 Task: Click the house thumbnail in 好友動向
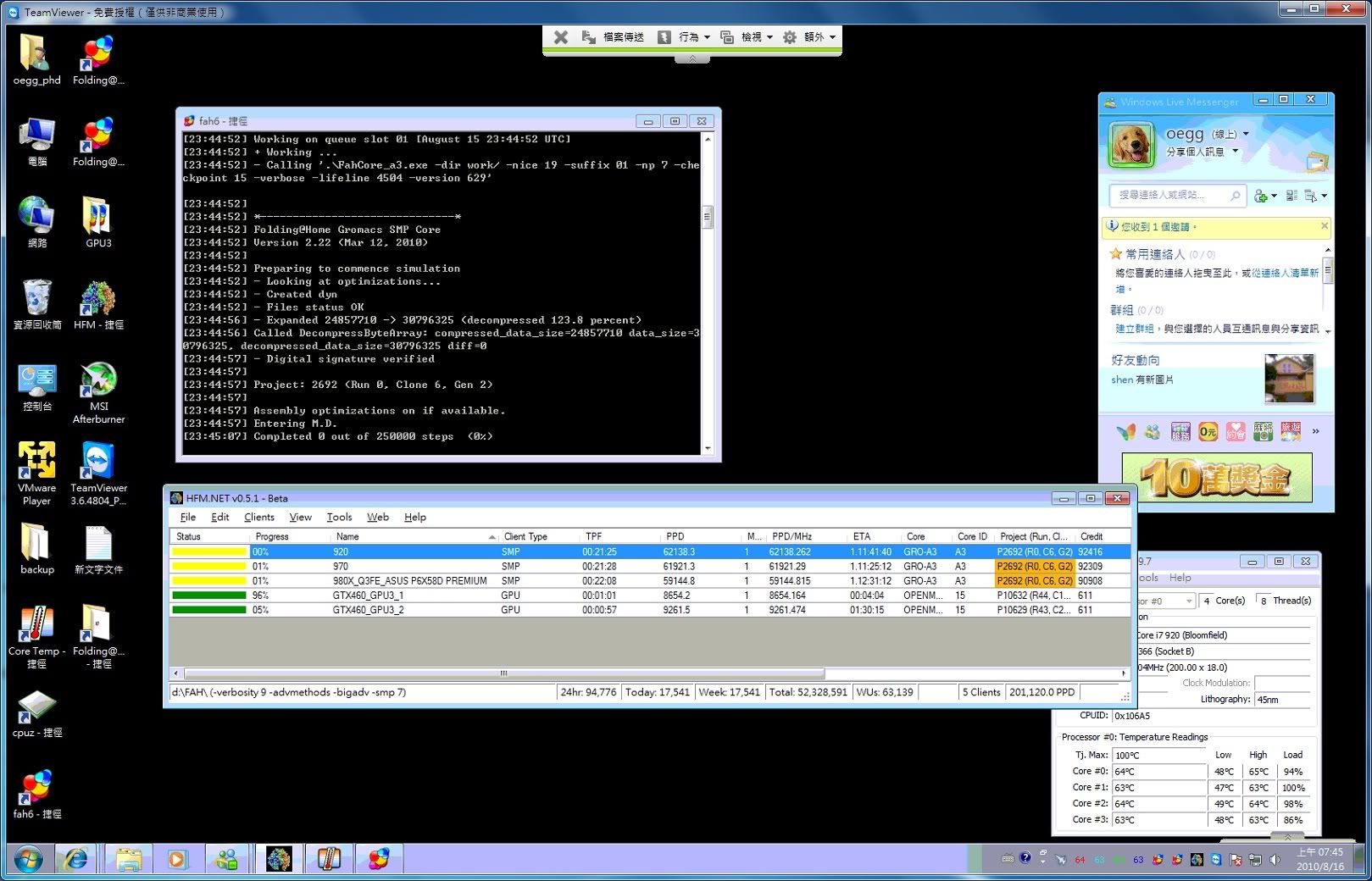point(1289,379)
